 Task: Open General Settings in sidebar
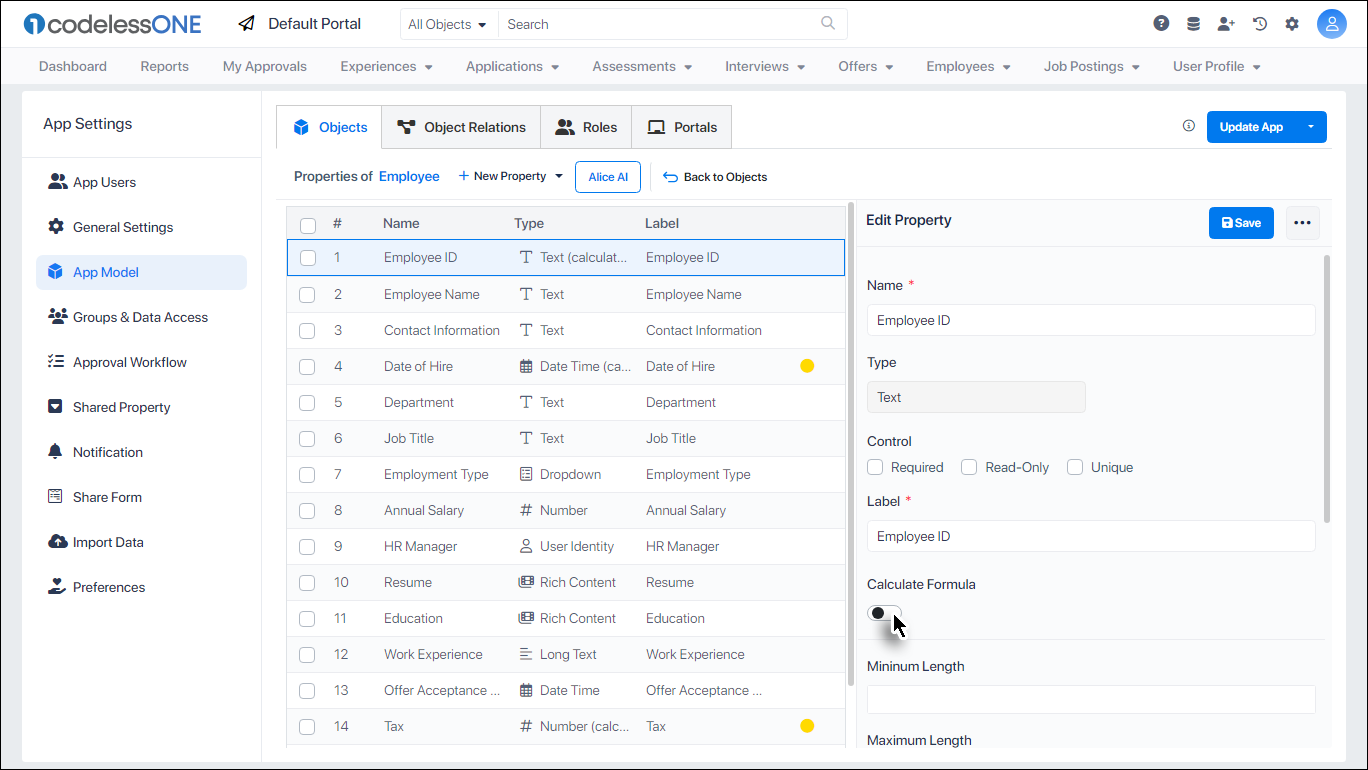pyautogui.click(x=141, y=227)
